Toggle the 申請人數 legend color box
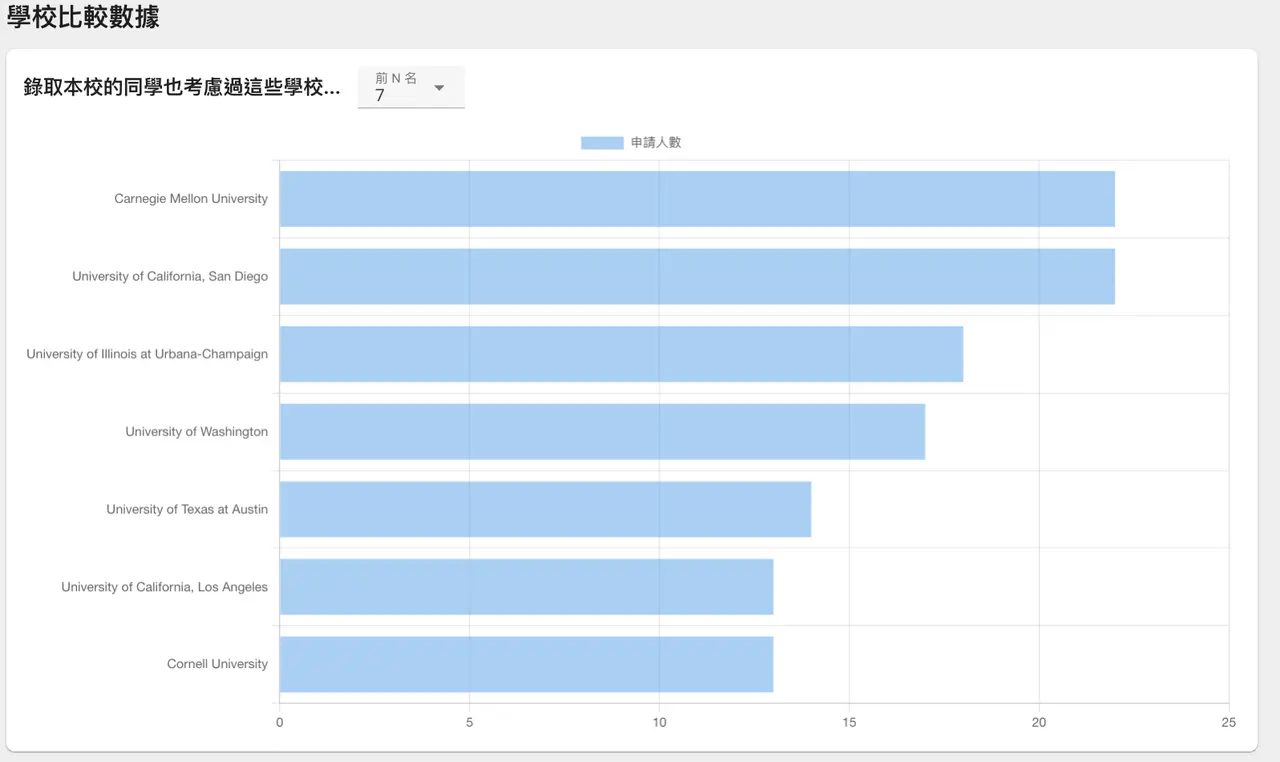Viewport: 1280px width, 762px height. pos(602,143)
